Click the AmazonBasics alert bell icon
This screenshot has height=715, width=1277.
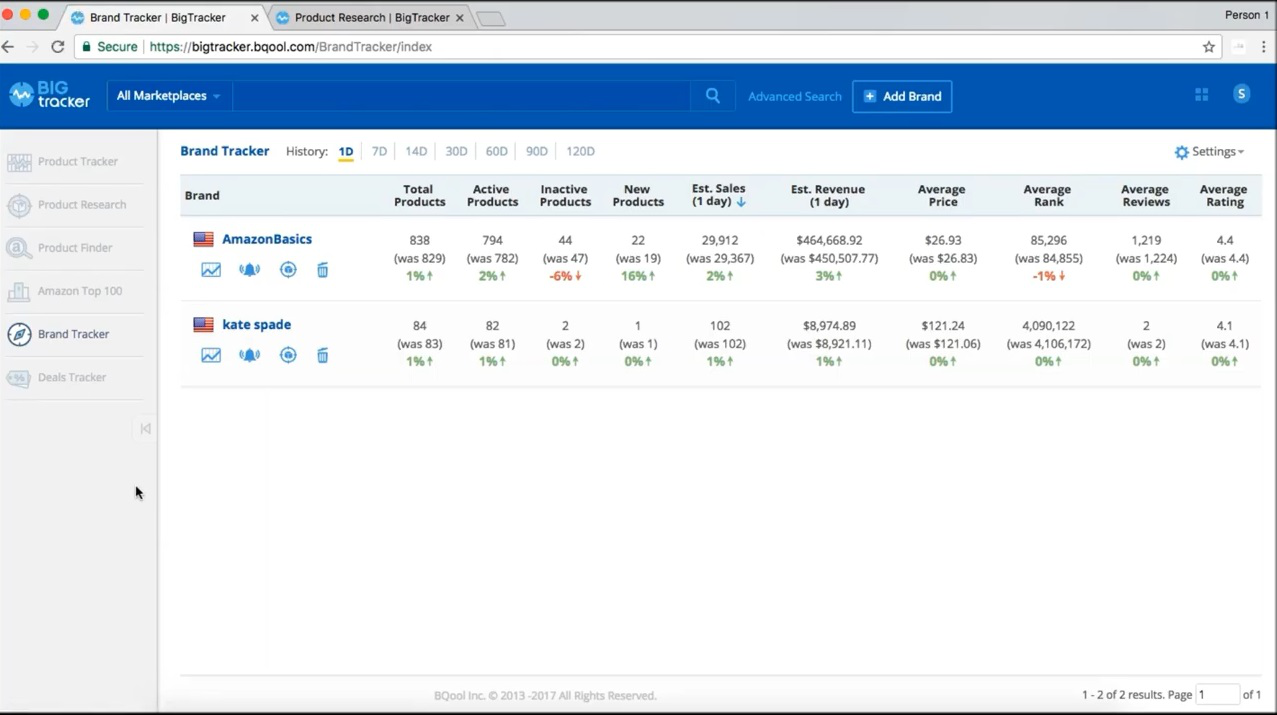coord(249,270)
